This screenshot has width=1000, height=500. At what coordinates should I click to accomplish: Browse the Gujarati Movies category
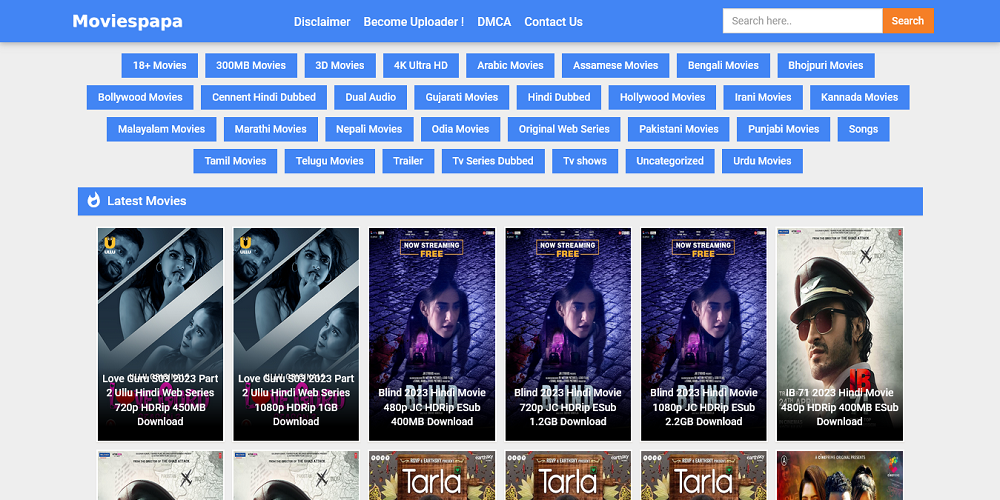click(x=462, y=97)
